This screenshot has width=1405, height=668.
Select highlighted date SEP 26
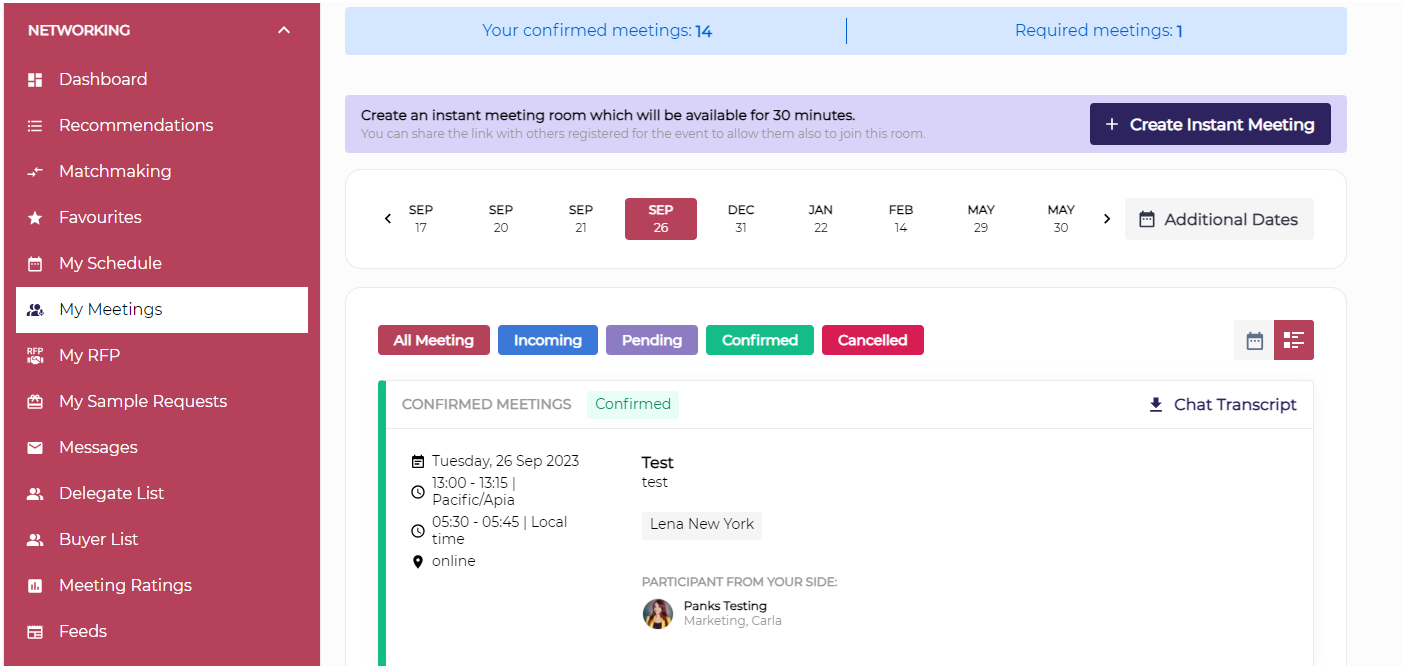(661, 219)
